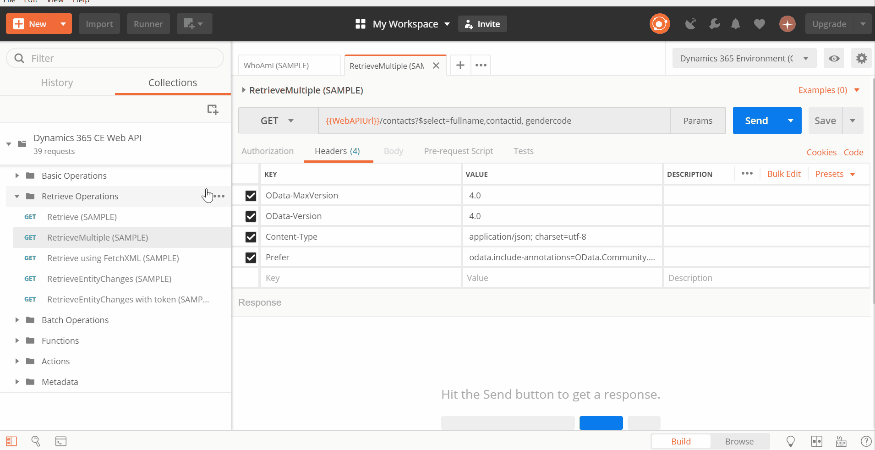Collapse the Retrieve Operations folder
The width and height of the screenshot is (875, 450).
(17, 197)
